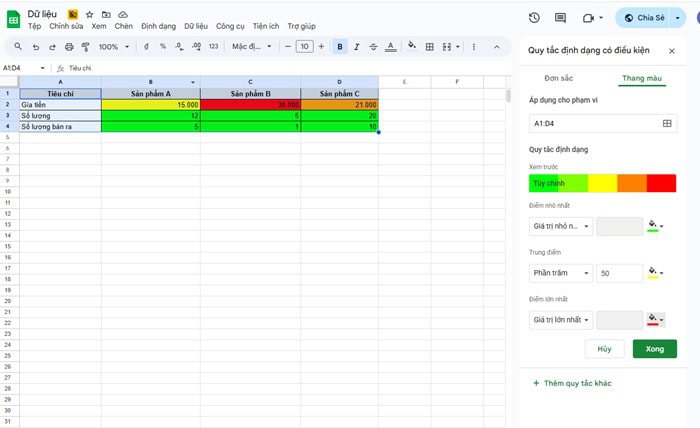Switch to the Đơn sắc tab

pyautogui.click(x=558, y=78)
